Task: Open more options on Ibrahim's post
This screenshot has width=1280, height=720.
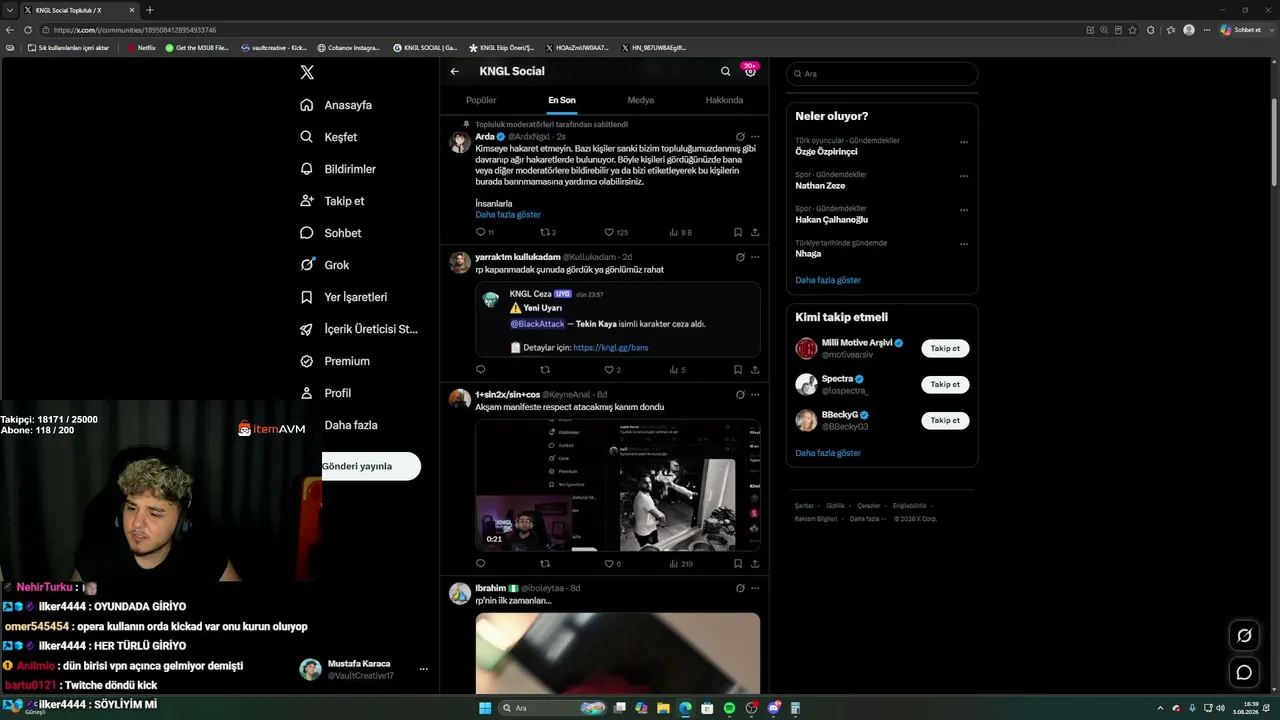Action: [x=755, y=589]
